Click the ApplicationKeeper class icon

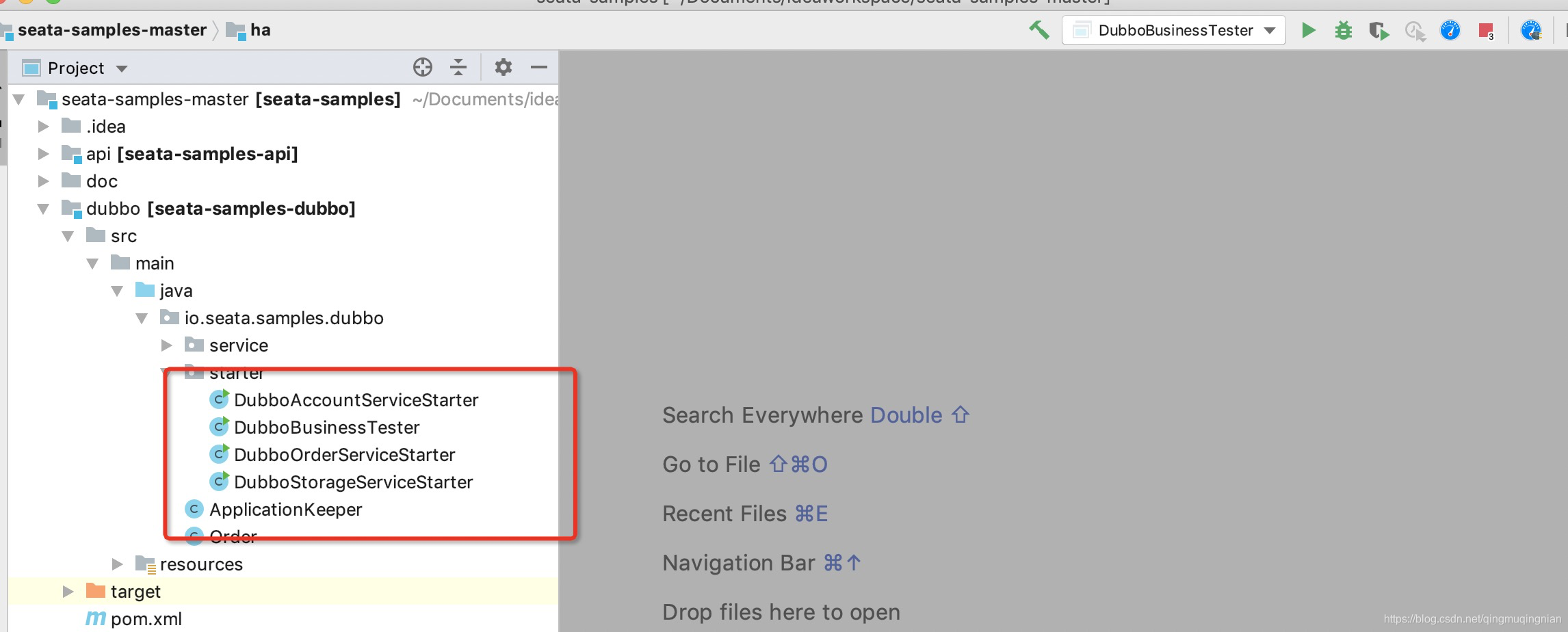194,509
